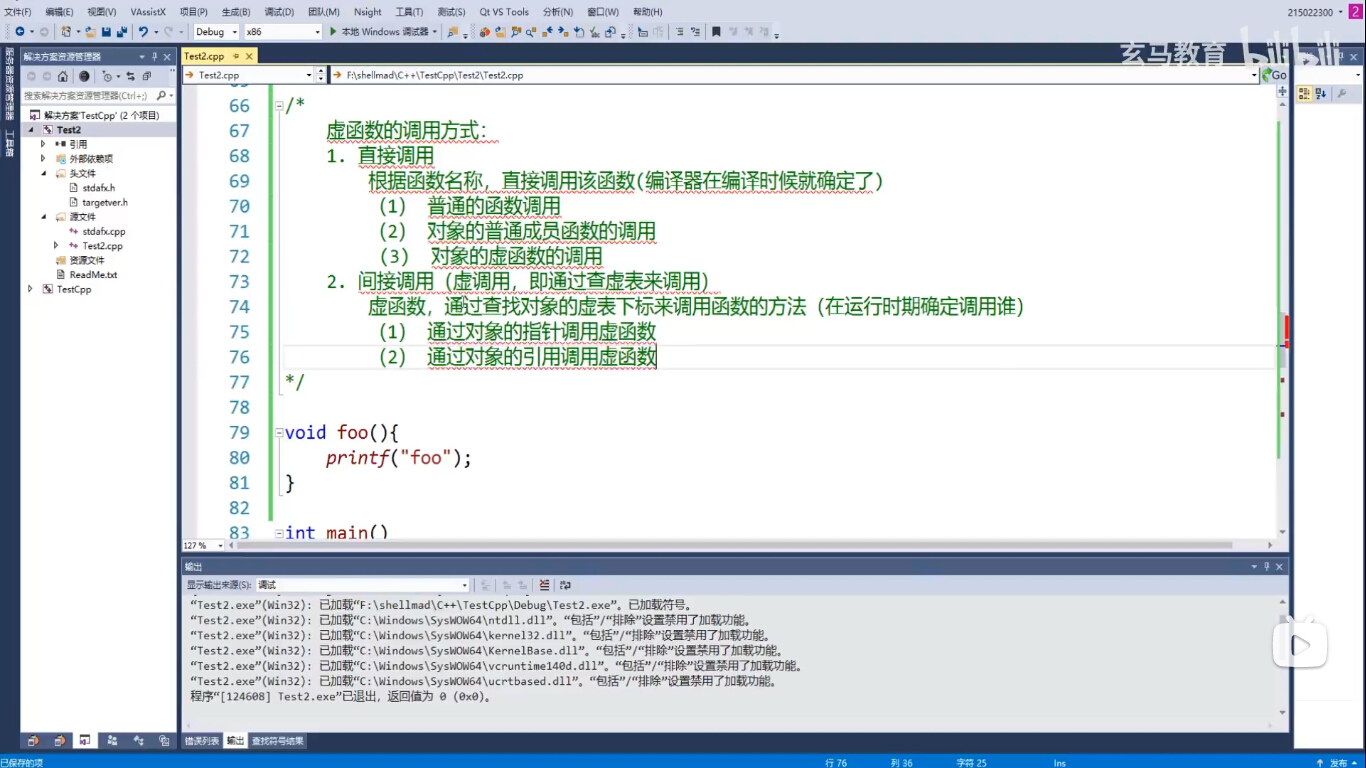Screen dimensions: 1366x768
Task: Switch to the 错误列表 tab
Action: [202, 741]
